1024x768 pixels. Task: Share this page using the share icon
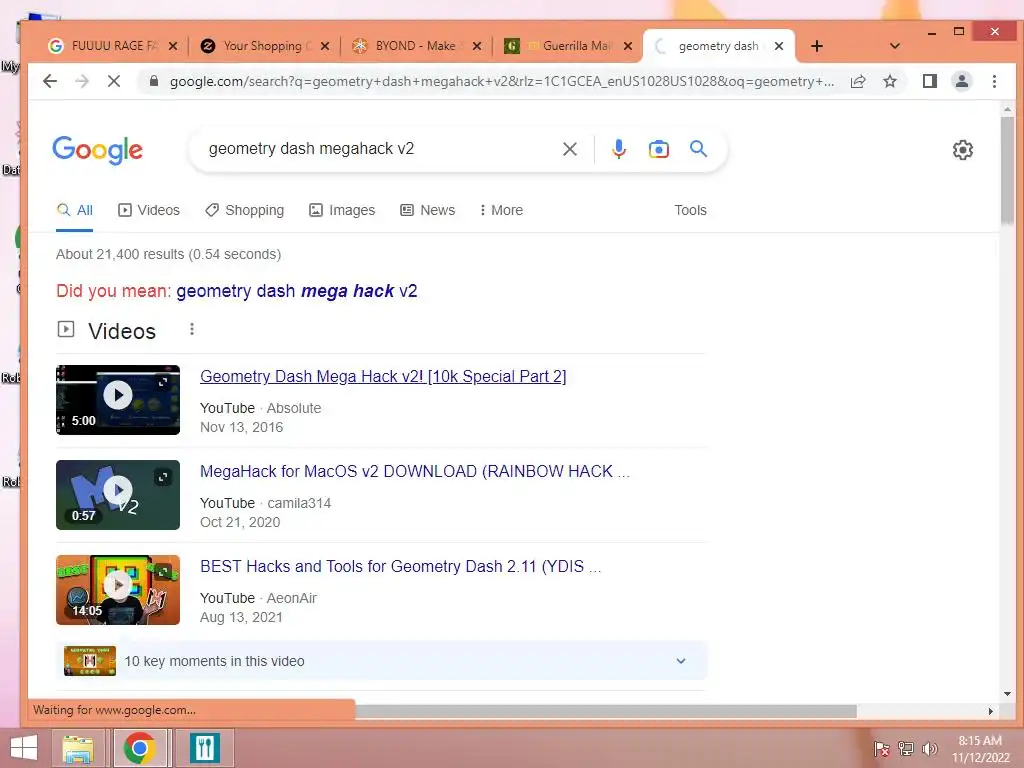858,81
